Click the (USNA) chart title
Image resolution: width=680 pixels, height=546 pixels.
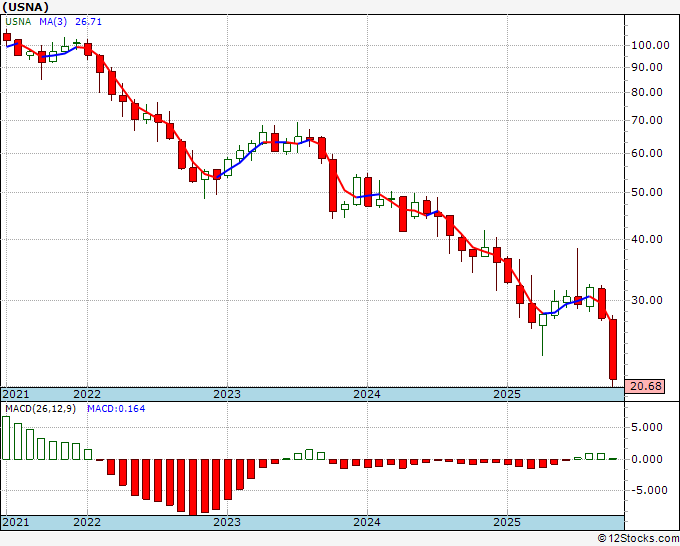click(x=26, y=7)
